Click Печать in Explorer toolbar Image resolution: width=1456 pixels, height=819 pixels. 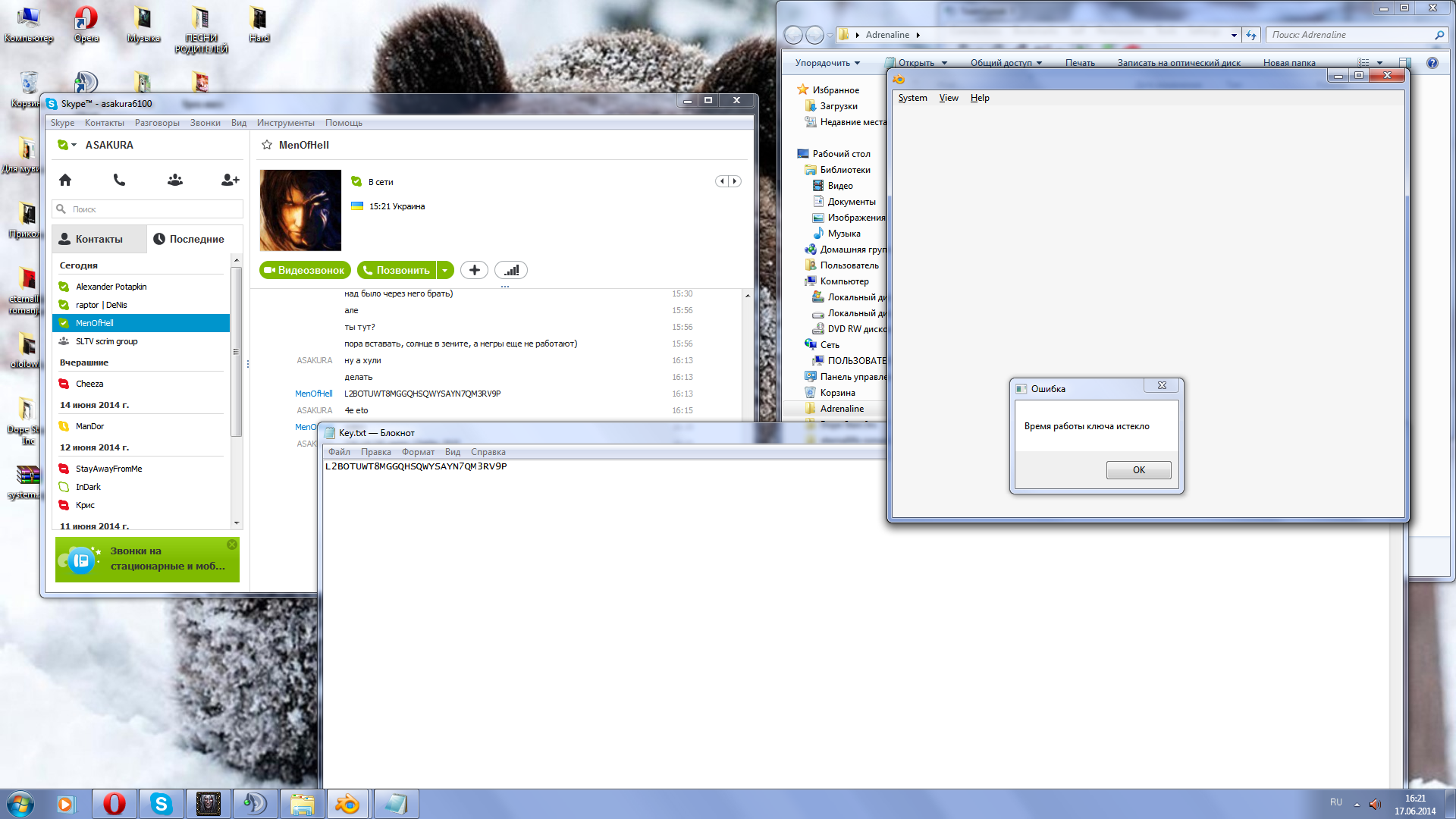1080,63
